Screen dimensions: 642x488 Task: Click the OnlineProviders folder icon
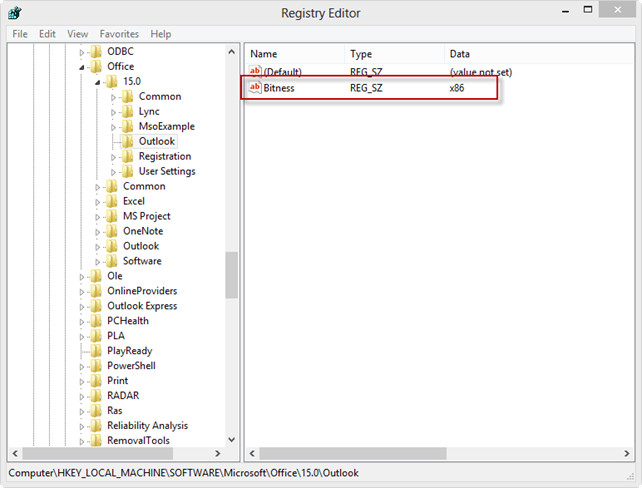96,291
